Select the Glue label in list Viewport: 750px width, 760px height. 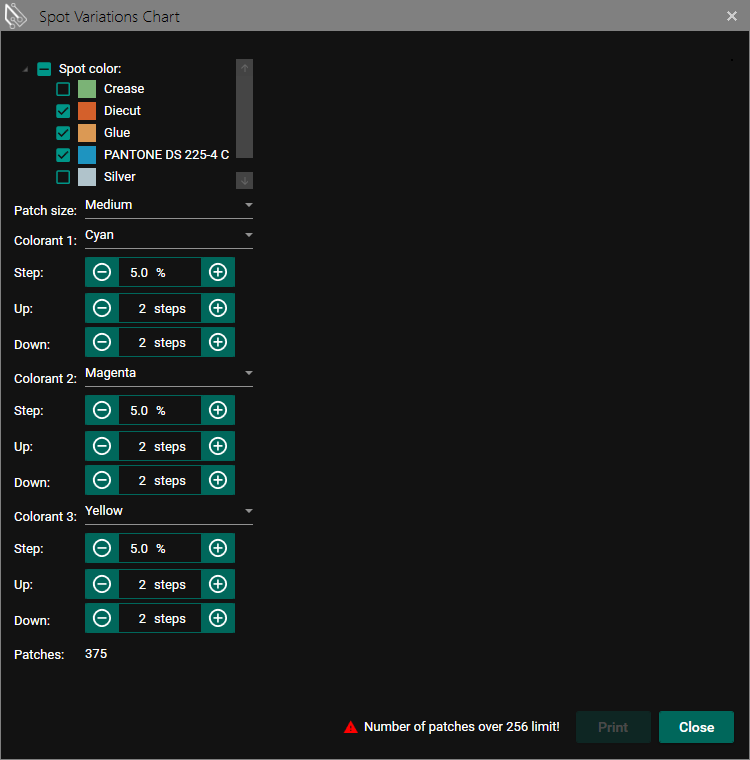[x=117, y=132]
